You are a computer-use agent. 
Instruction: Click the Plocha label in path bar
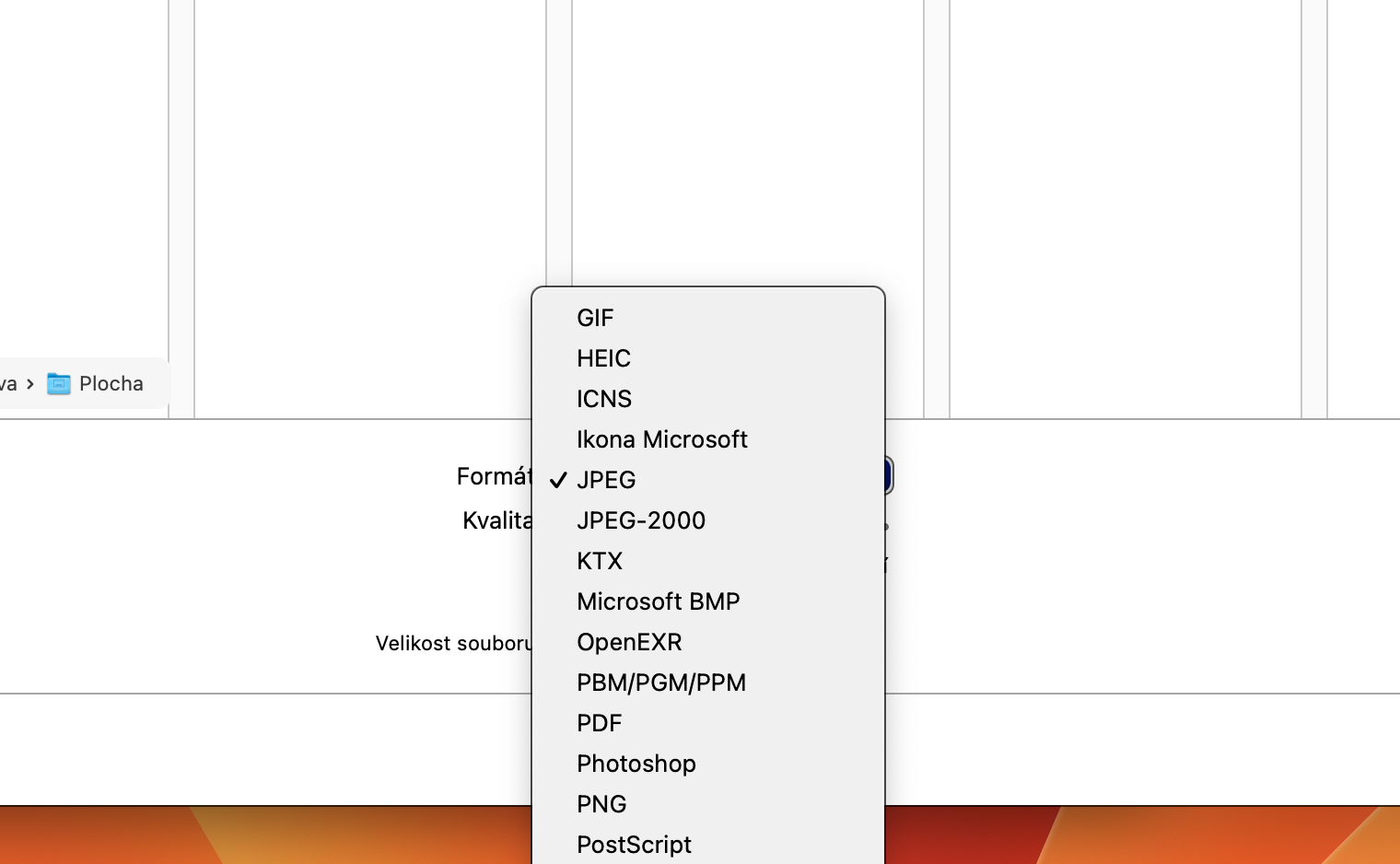coord(111,383)
